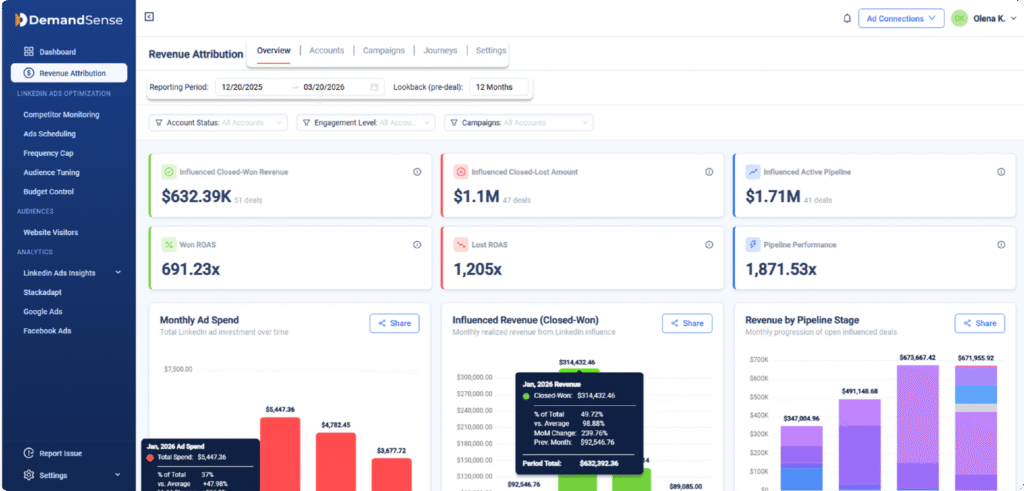Click the info icon on the Pipeline Performance card
This screenshot has width=1024, height=491.
point(1001,245)
